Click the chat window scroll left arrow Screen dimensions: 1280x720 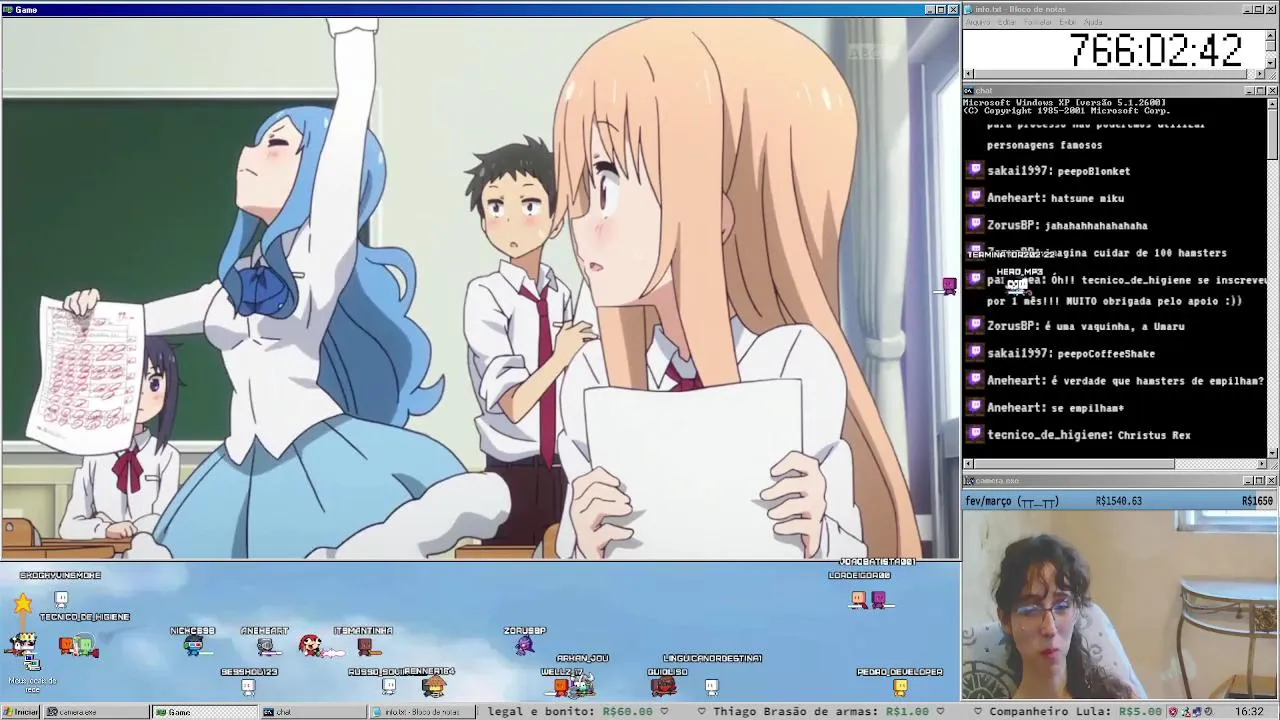[969, 464]
